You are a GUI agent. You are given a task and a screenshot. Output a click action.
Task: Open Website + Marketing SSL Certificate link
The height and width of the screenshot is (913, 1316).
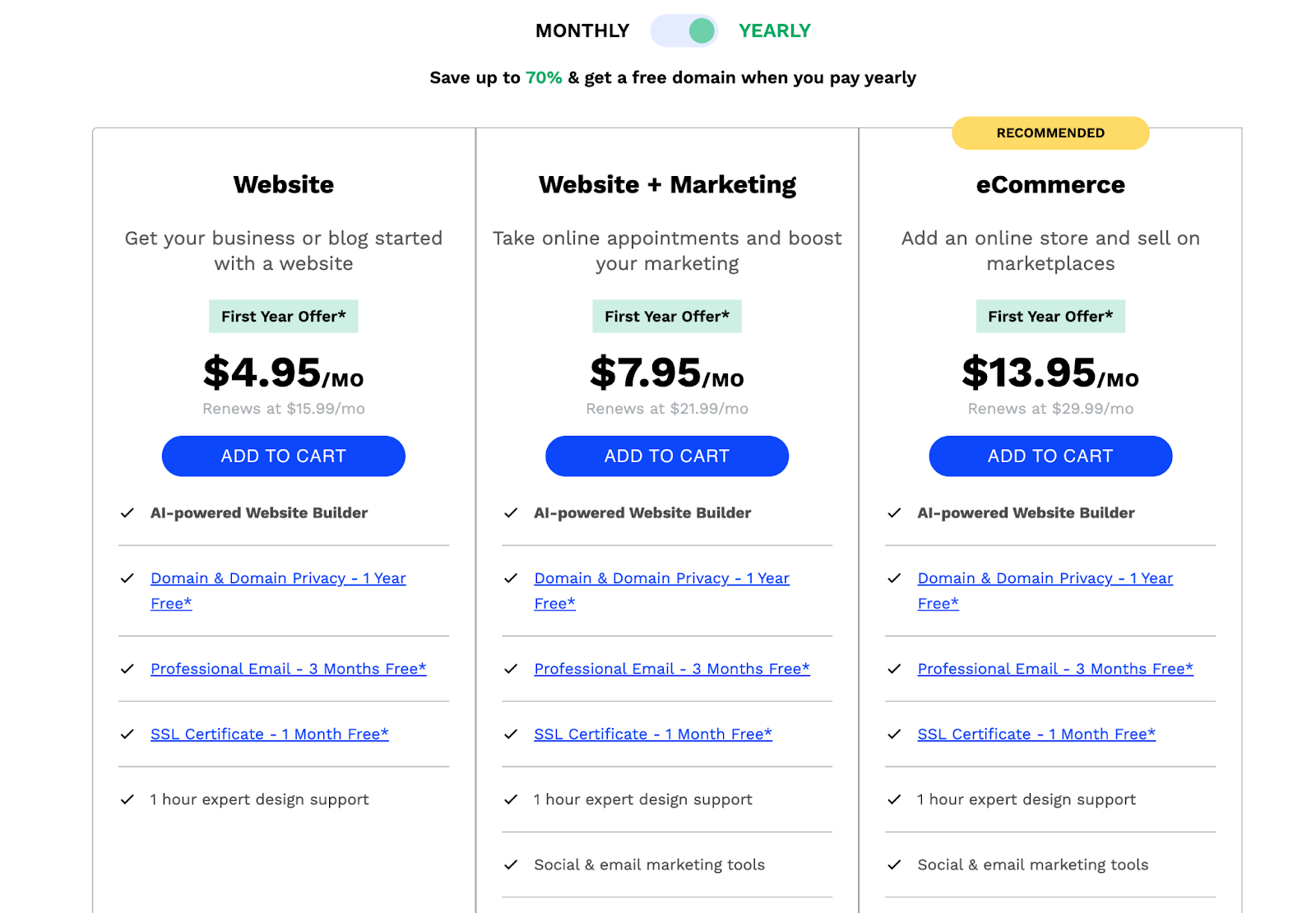click(652, 735)
